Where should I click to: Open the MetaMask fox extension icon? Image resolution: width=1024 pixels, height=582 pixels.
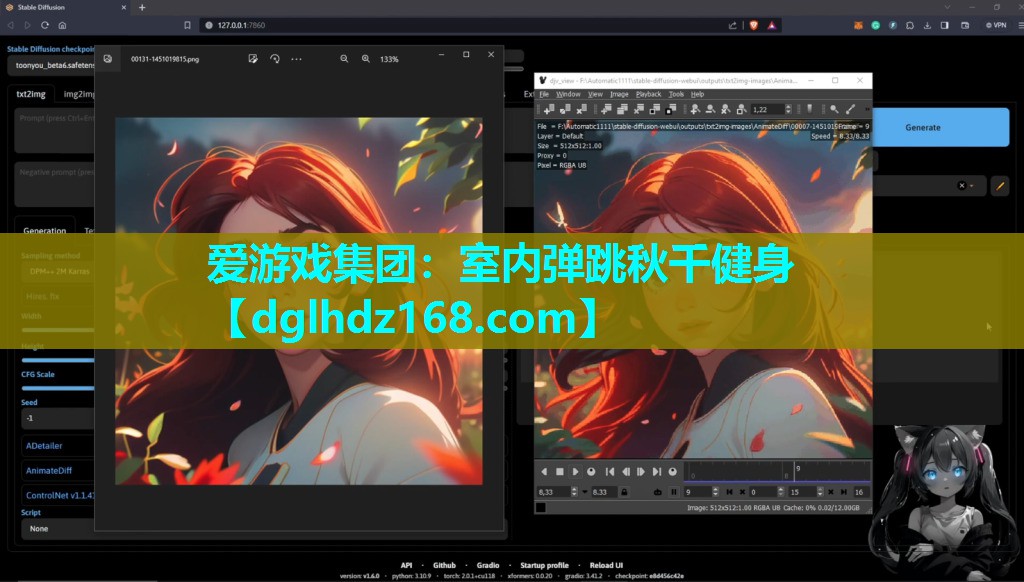tap(858, 25)
